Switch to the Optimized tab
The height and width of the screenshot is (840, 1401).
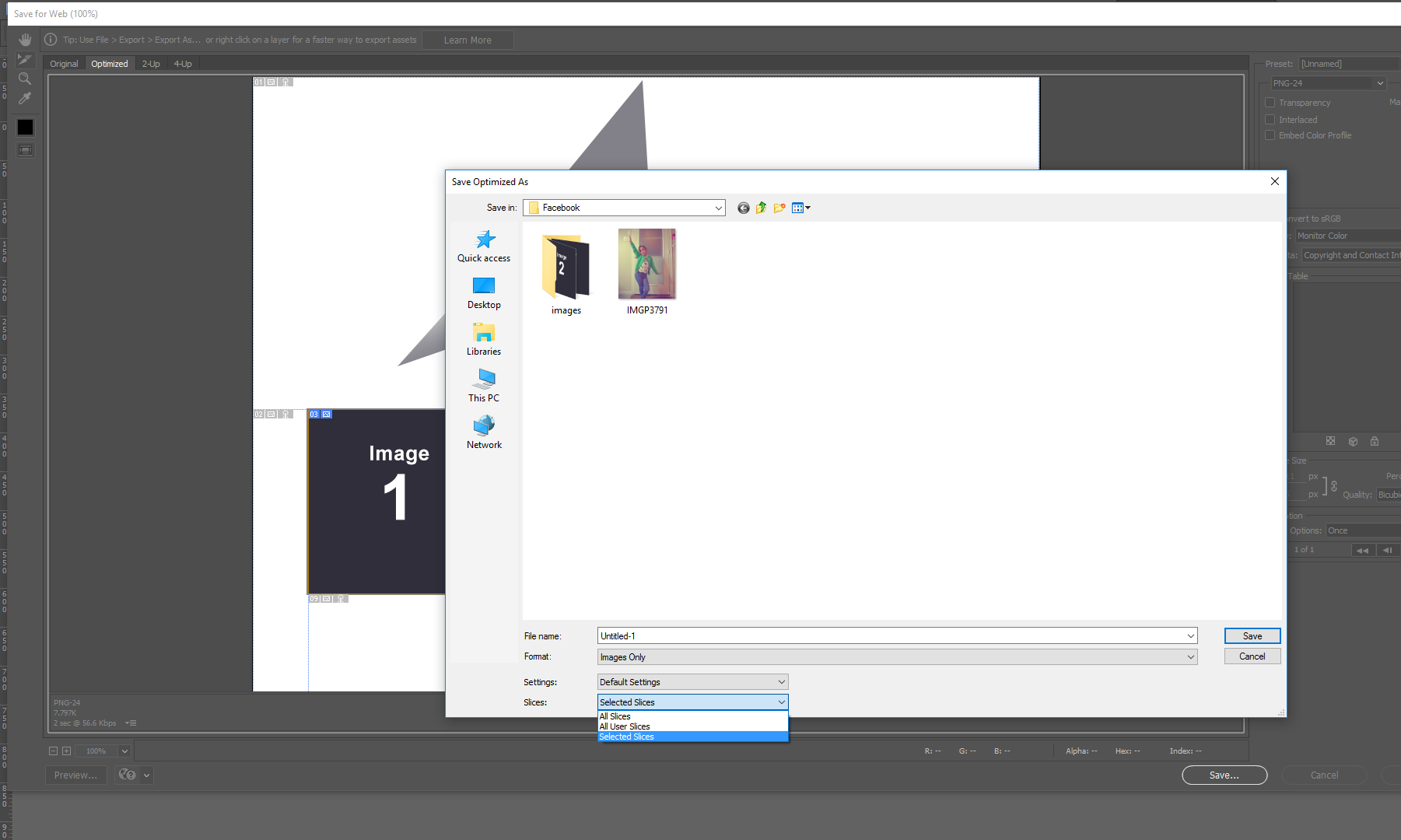pos(110,64)
